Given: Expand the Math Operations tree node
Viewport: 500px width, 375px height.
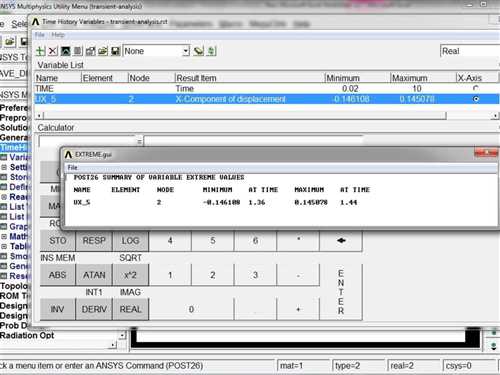Looking at the screenshot, I should pyautogui.click(x=4, y=236).
